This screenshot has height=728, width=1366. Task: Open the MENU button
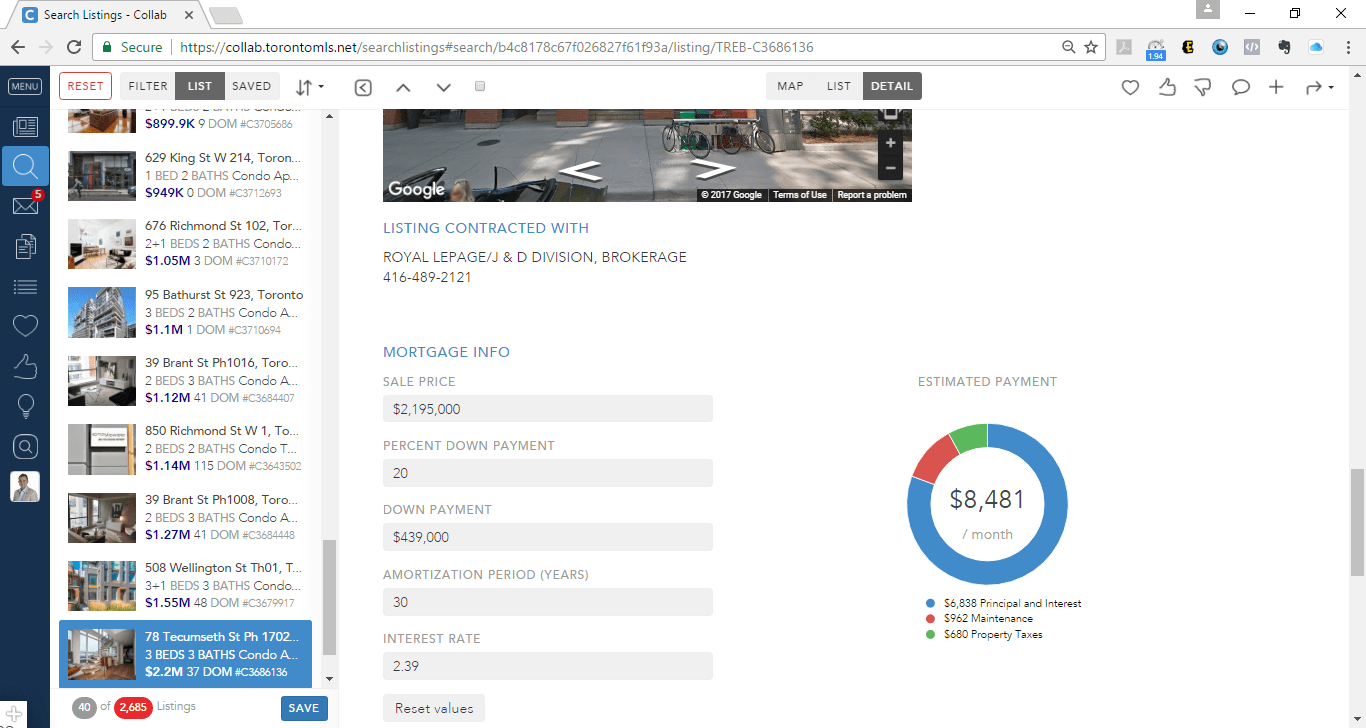(25, 86)
